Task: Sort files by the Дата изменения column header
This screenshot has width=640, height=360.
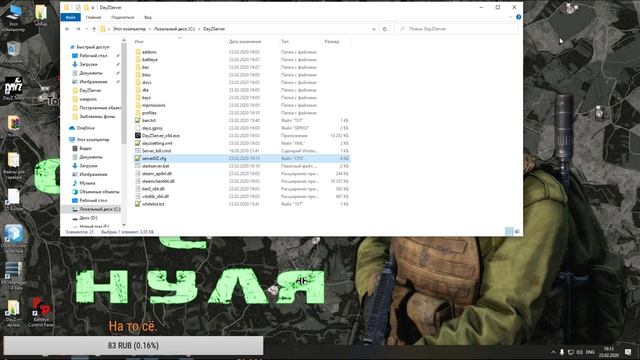Action: tap(245, 42)
